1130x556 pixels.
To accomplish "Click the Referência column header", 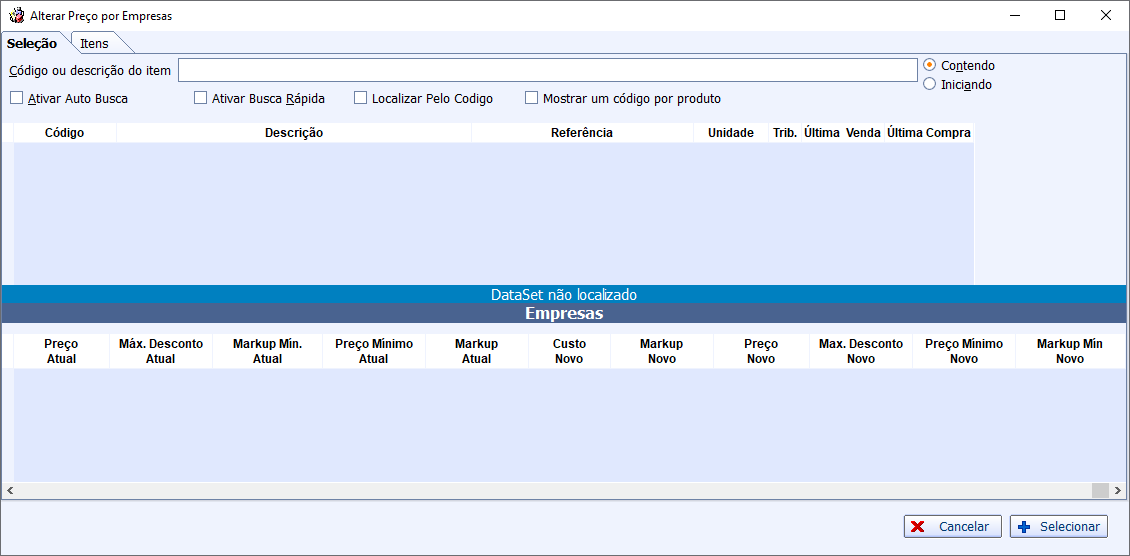I will 582,133.
